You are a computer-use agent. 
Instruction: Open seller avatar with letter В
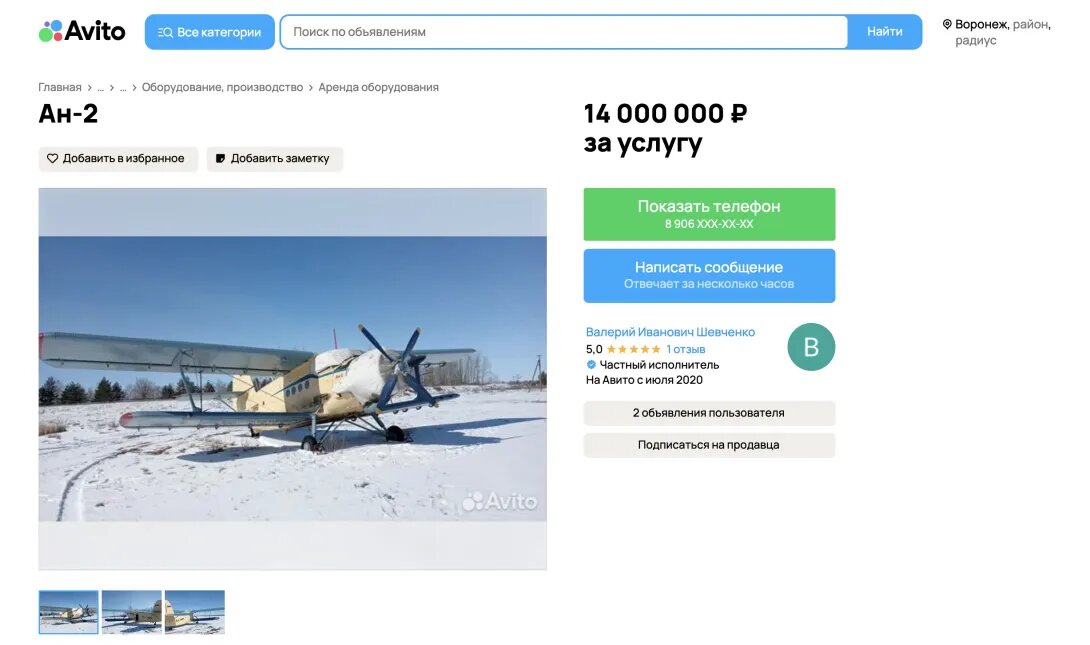click(811, 347)
